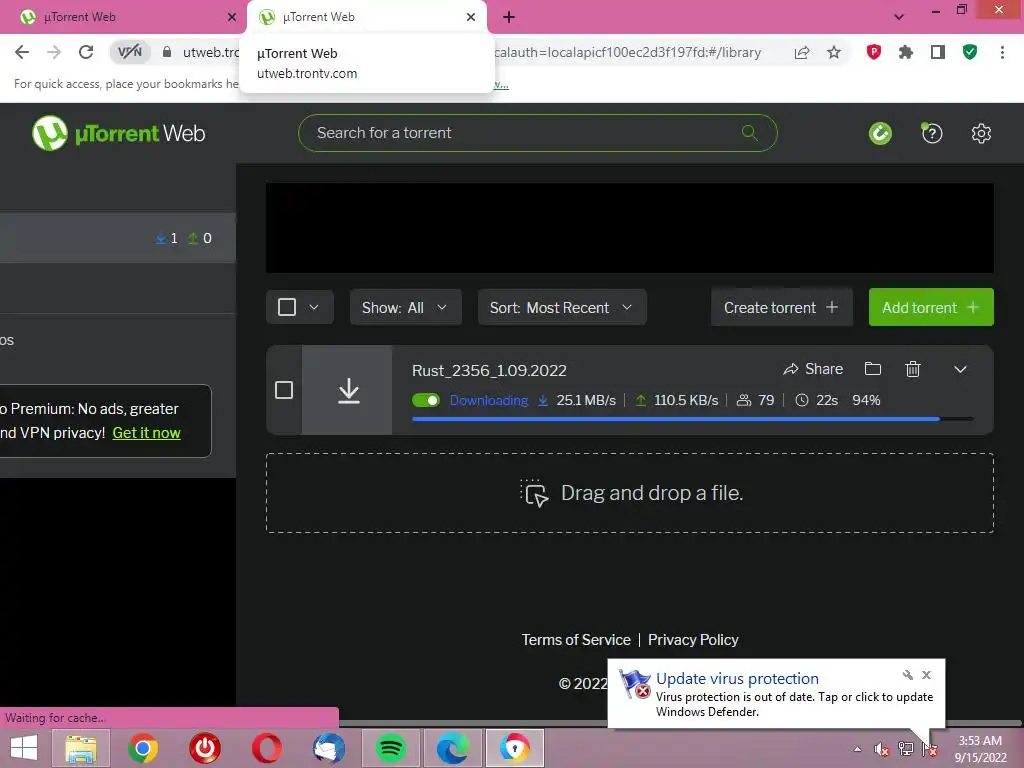
Task: Click the red shield extension icon
Action: [874, 52]
